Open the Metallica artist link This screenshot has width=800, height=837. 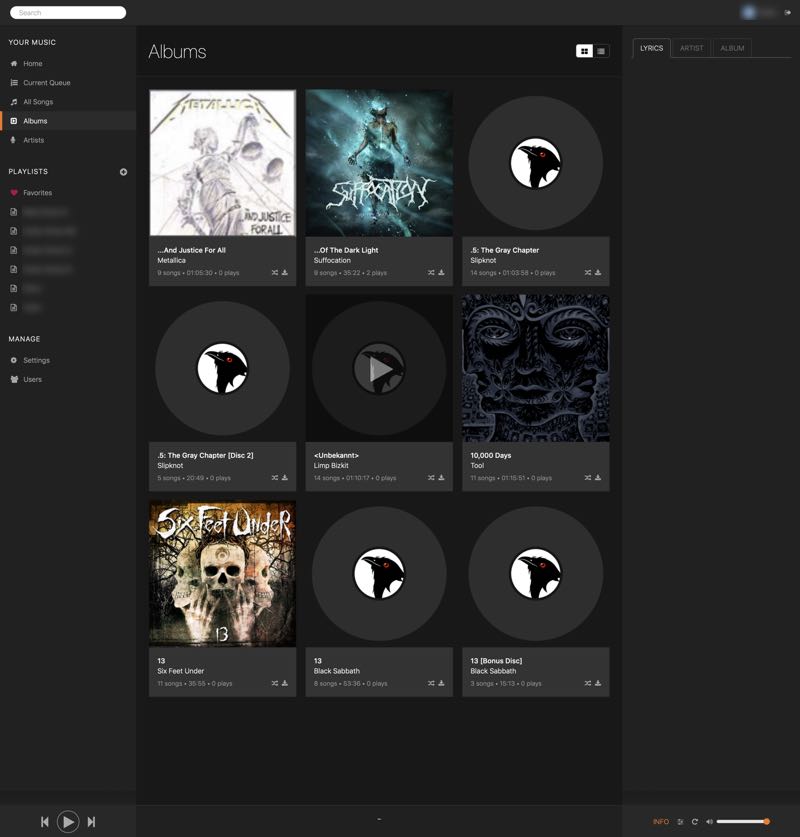(x=171, y=260)
